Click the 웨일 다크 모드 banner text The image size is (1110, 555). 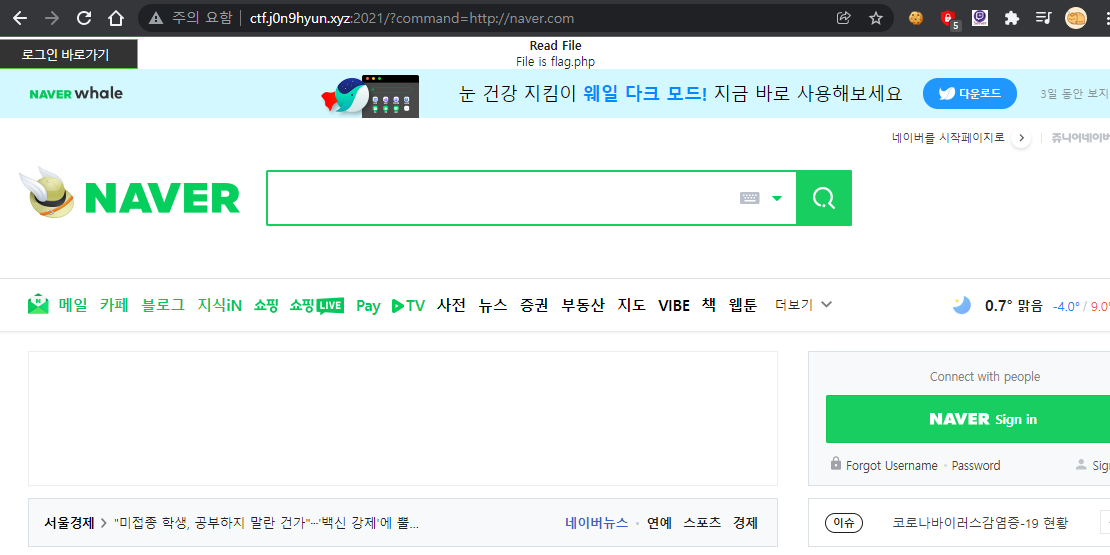coord(645,93)
